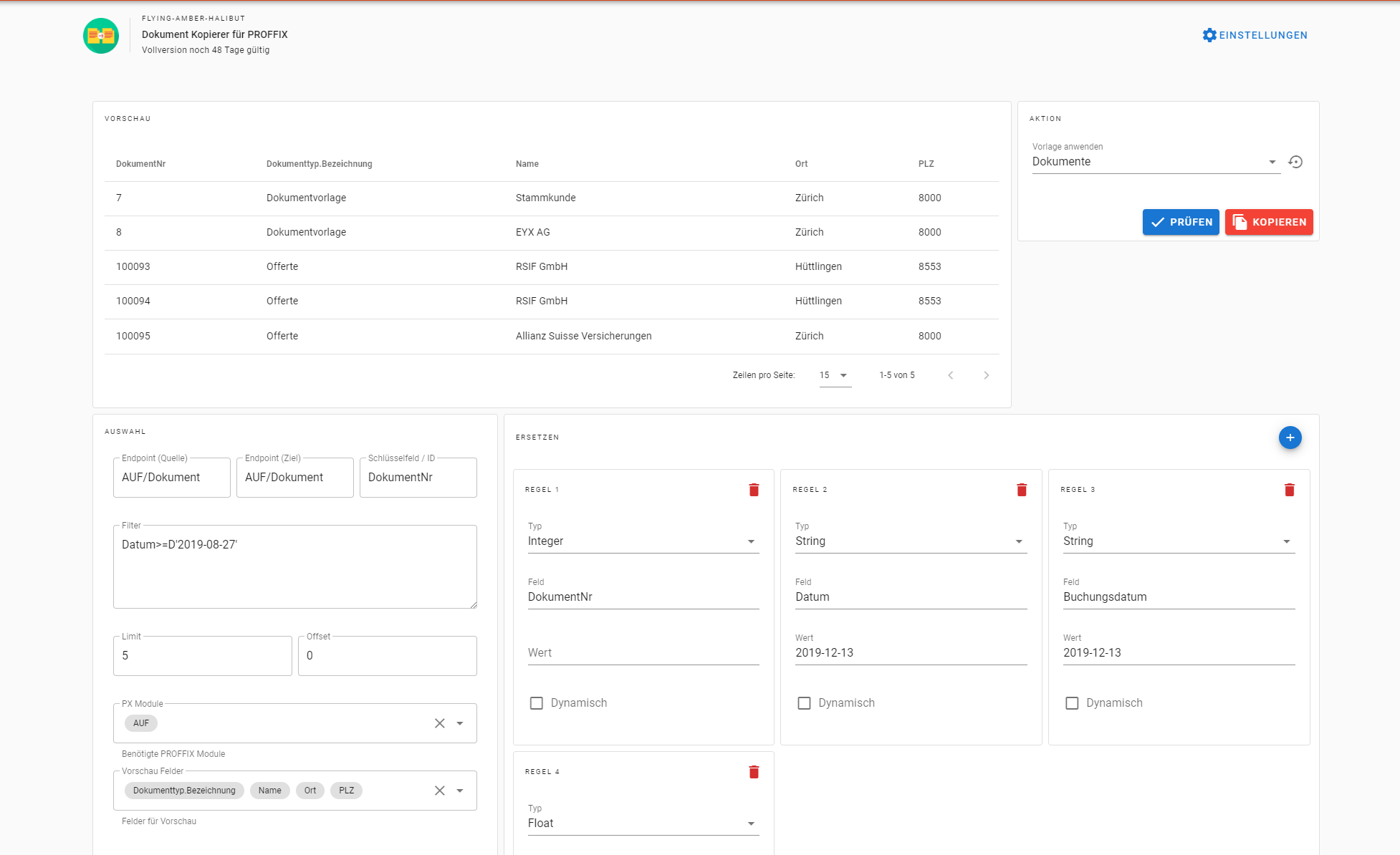Click the Kopieren button
1400x855 pixels.
[1269, 222]
